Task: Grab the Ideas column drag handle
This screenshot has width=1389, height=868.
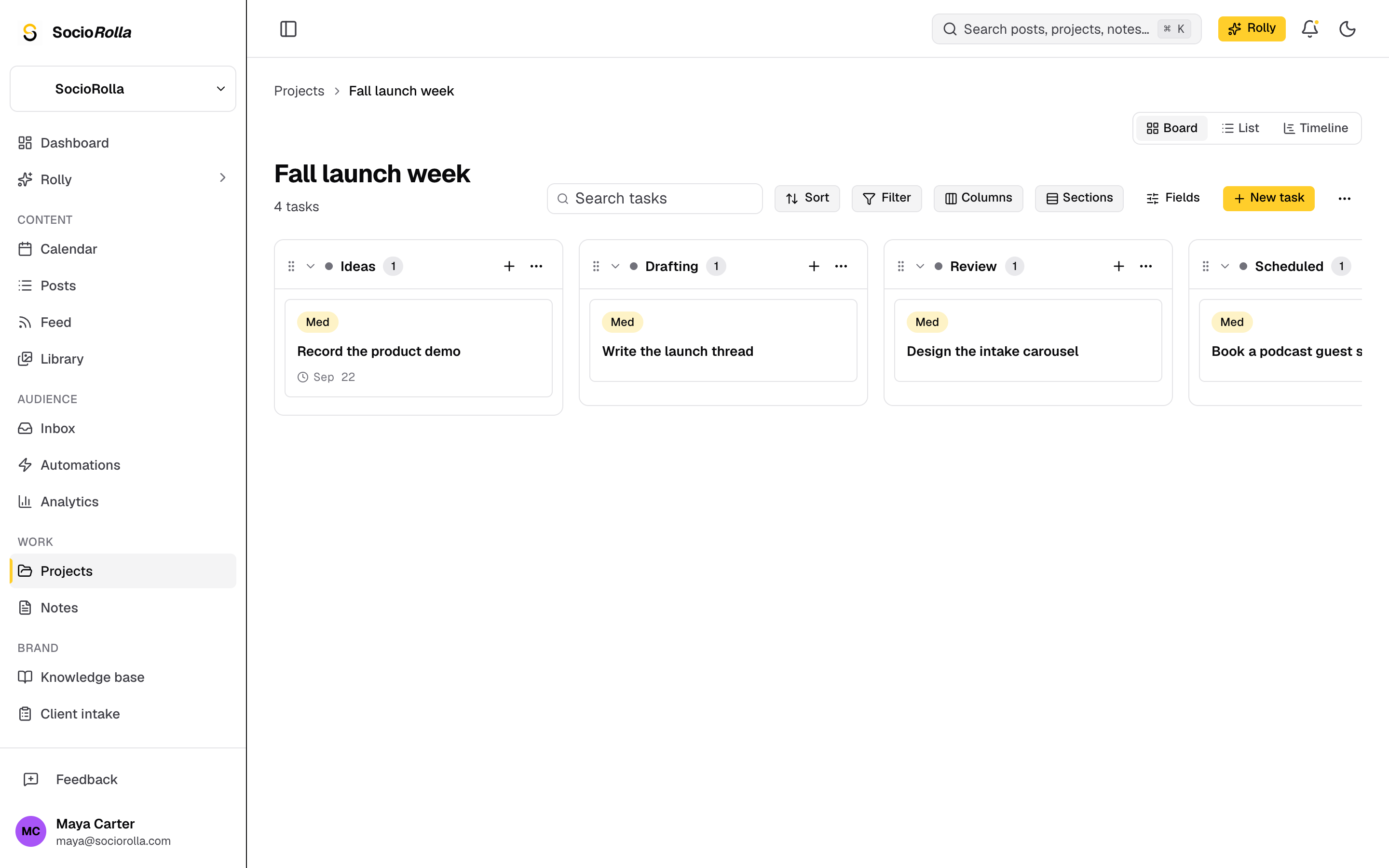Action: point(291,266)
